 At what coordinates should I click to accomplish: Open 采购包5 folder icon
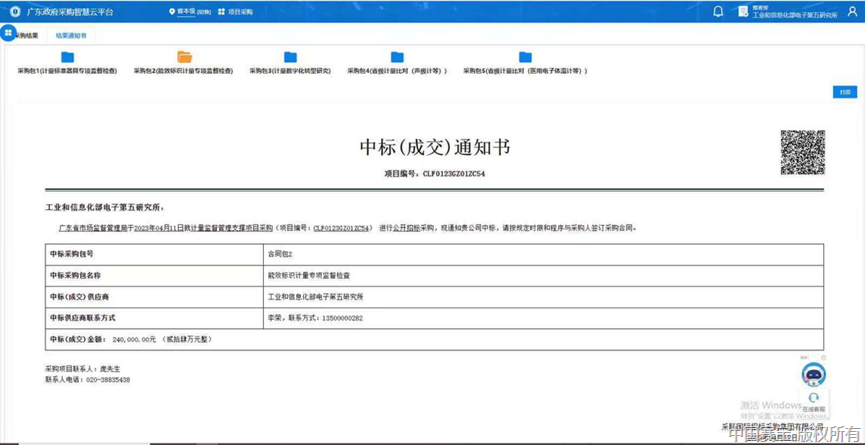[x=525, y=58]
